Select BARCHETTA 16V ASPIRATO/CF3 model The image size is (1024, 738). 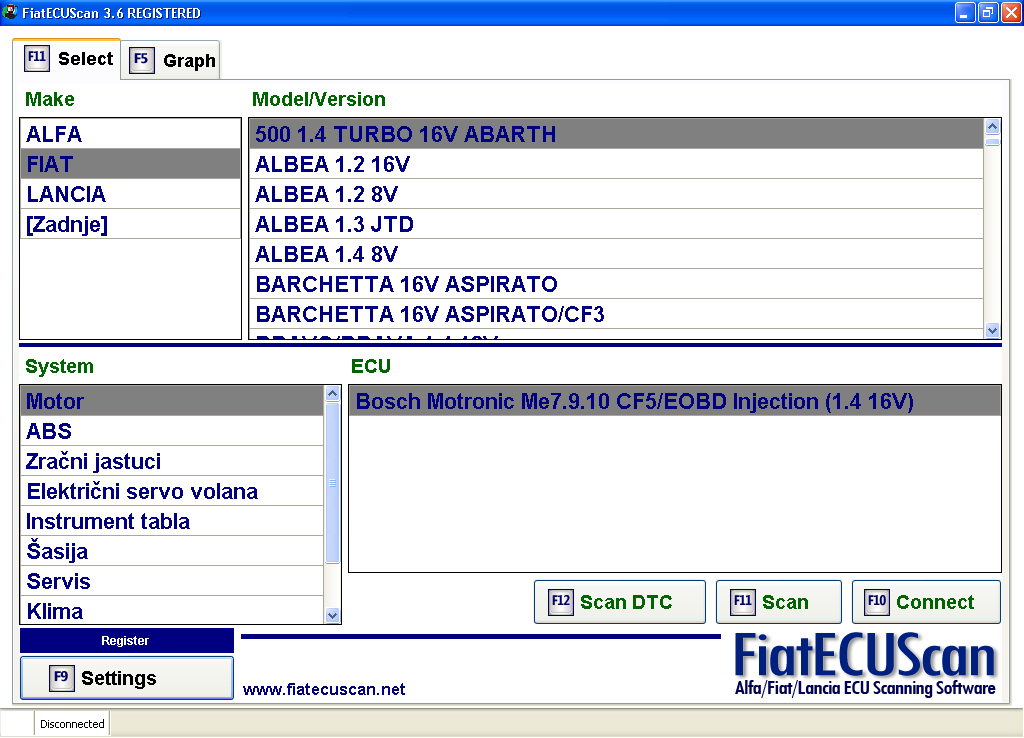click(616, 314)
